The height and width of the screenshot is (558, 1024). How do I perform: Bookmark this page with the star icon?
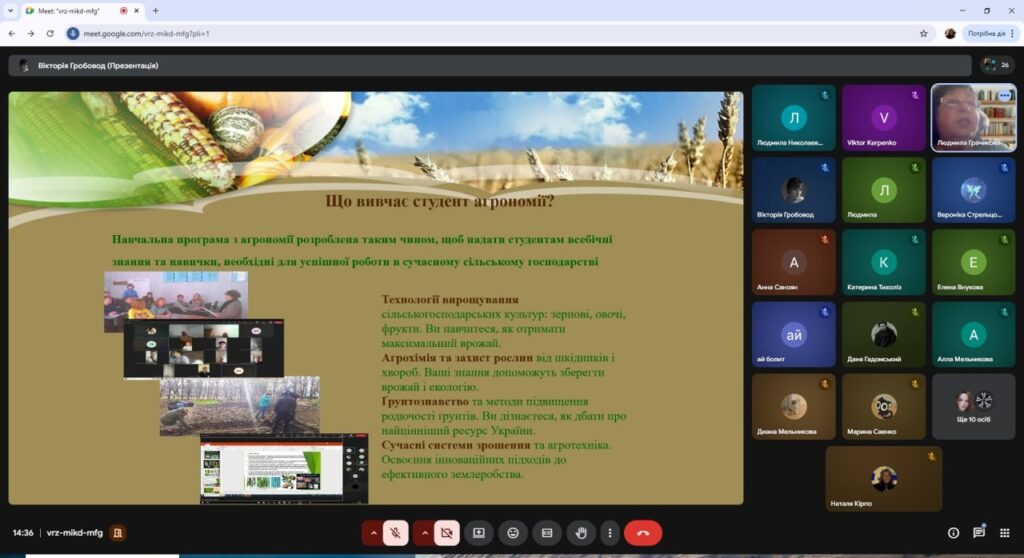923,33
